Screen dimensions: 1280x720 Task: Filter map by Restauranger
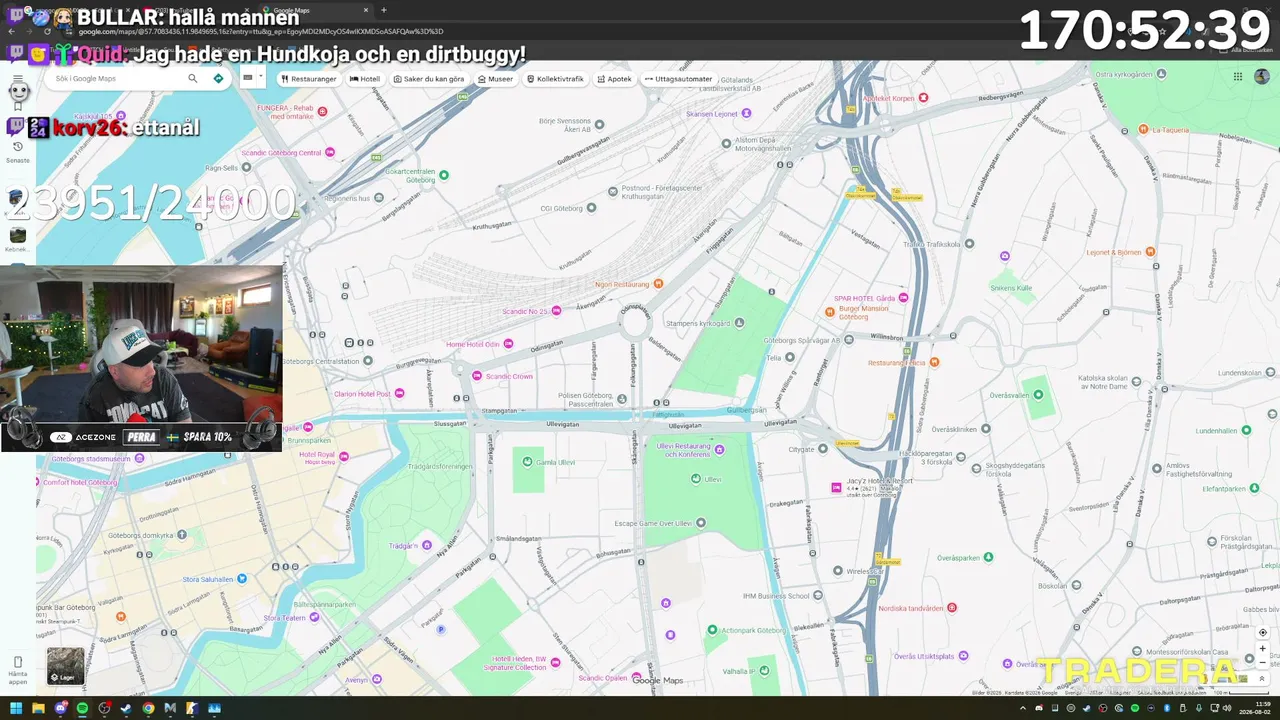pyautogui.click(x=309, y=79)
